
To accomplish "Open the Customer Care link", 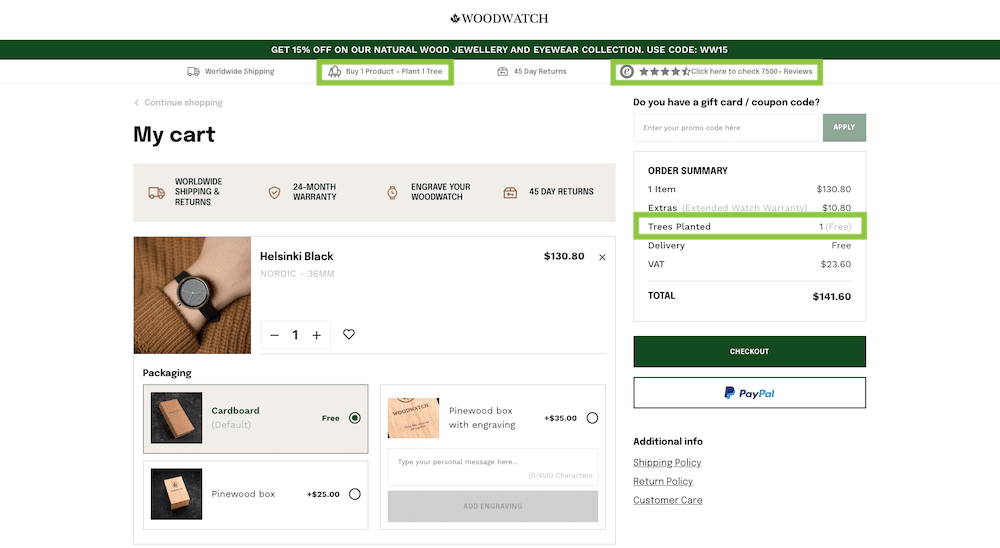I will (668, 500).
